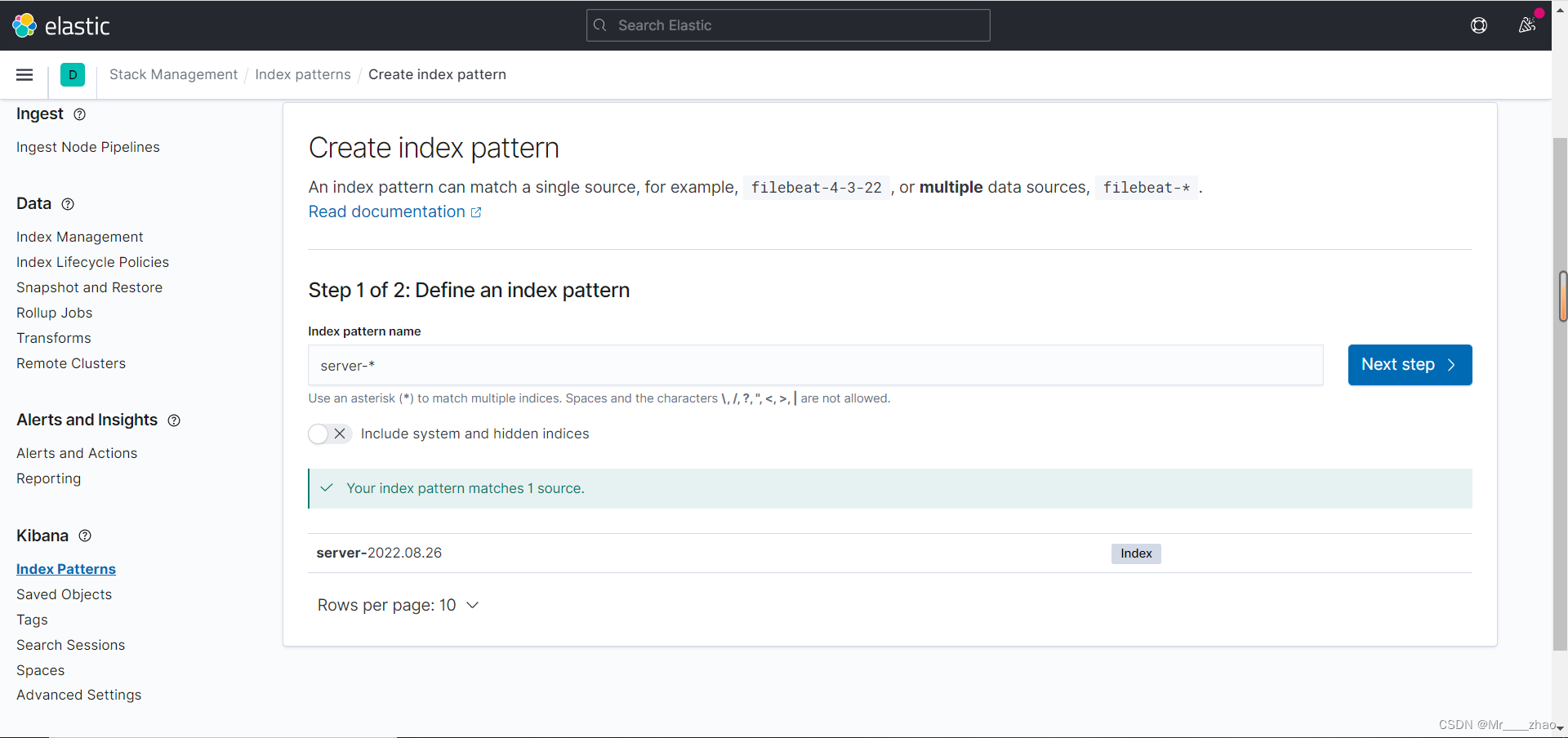Click the green D space avatar
Viewport: 1568px width, 738px height.
[73, 75]
